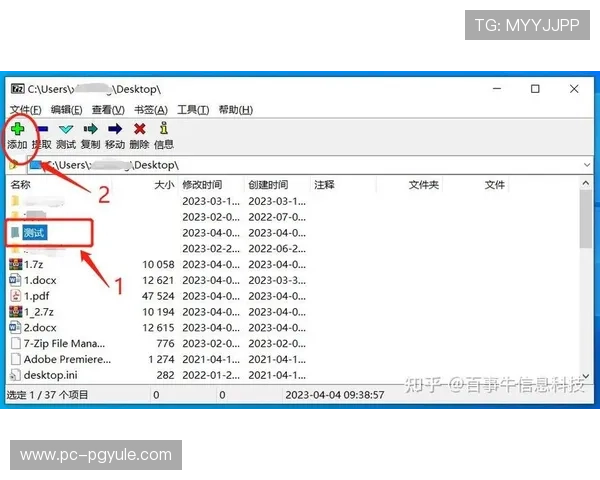Click the Test (测试) toolbar icon

coord(66,129)
